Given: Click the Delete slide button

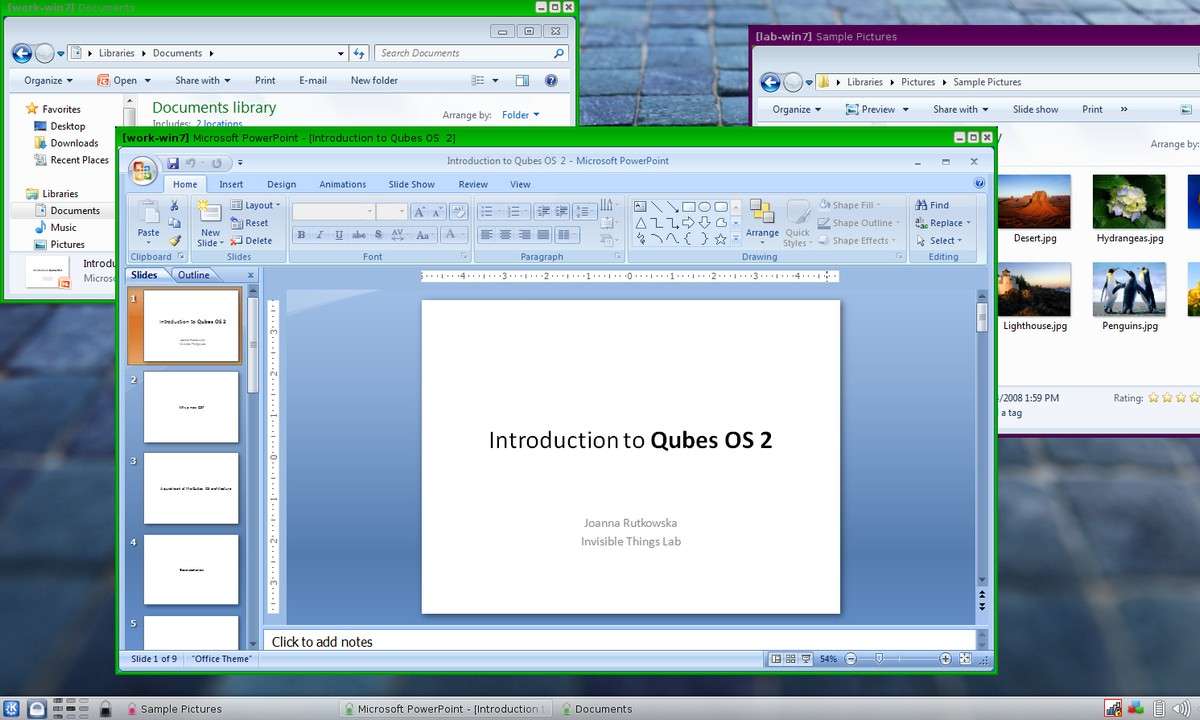Looking at the screenshot, I should (x=251, y=240).
